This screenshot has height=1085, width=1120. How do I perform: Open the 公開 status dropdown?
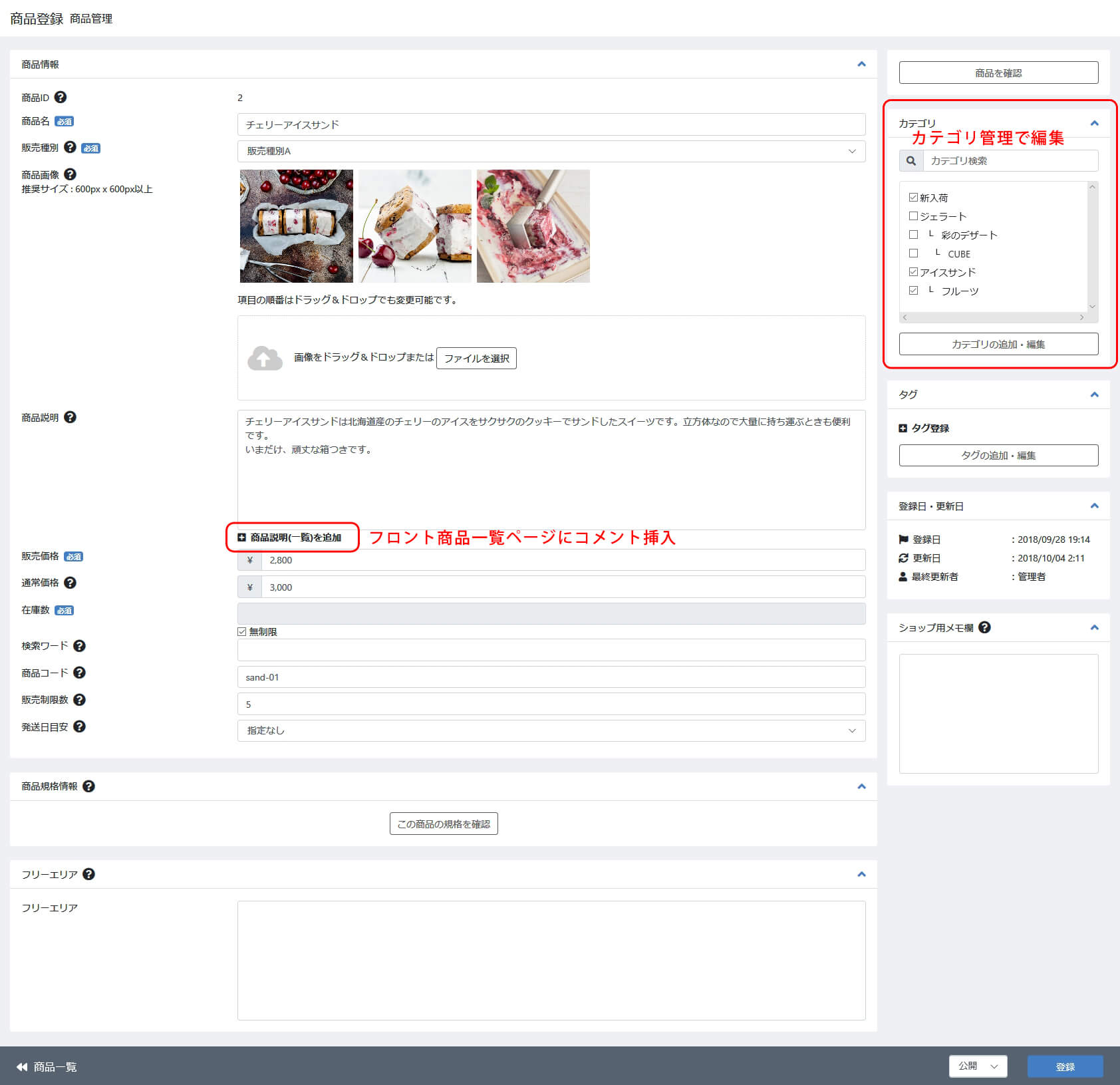point(977,1066)
